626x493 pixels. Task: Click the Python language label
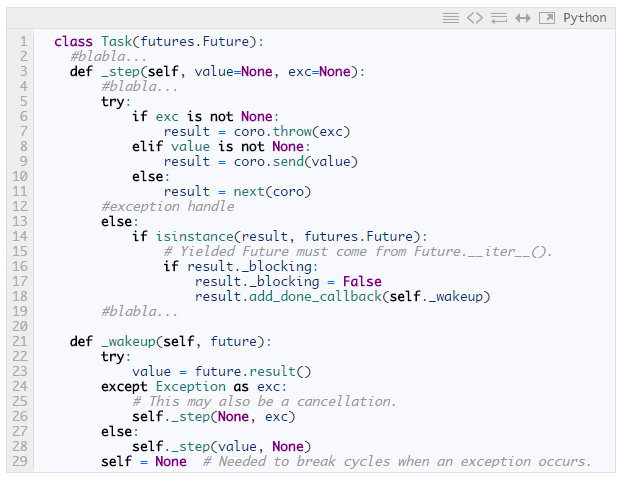point(584,18)
